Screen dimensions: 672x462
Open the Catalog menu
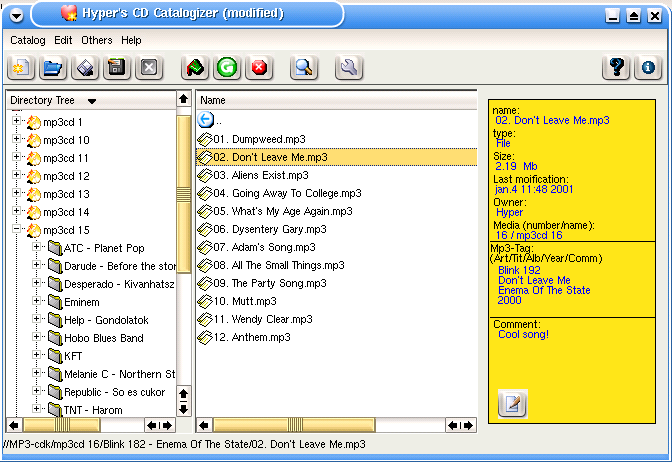[x=28, y=40]
